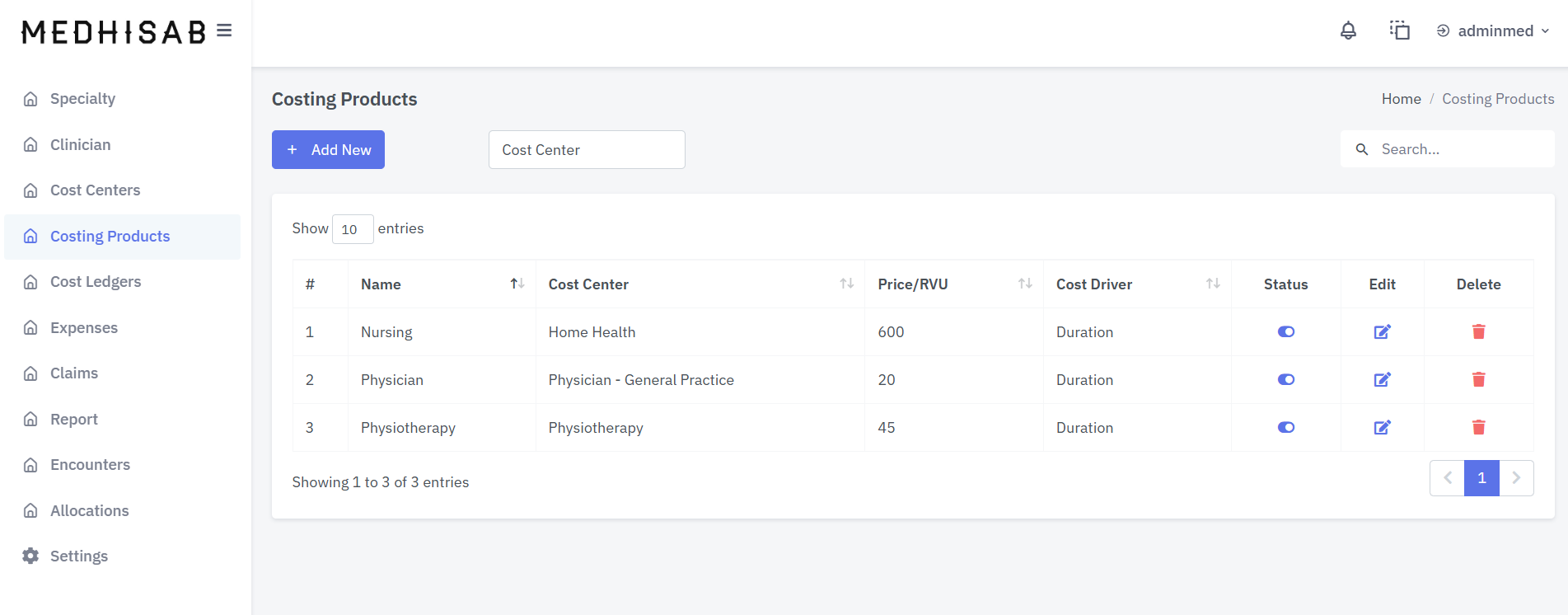This screenshot has width=1568, height=615.
Task: Delete the Nursing product row
Action: [1478, 332]
